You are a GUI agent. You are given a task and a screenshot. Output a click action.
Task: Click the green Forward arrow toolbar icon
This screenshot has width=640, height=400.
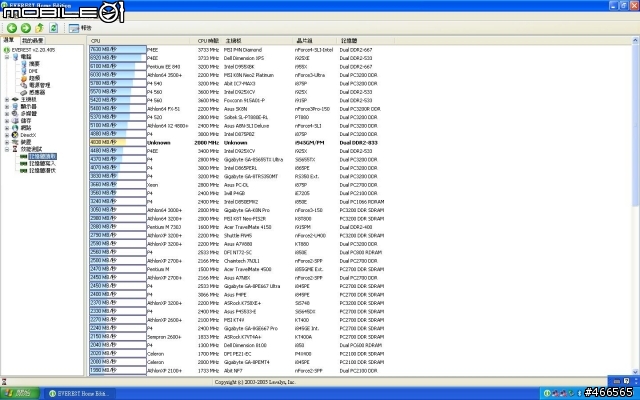click(26, 28)
